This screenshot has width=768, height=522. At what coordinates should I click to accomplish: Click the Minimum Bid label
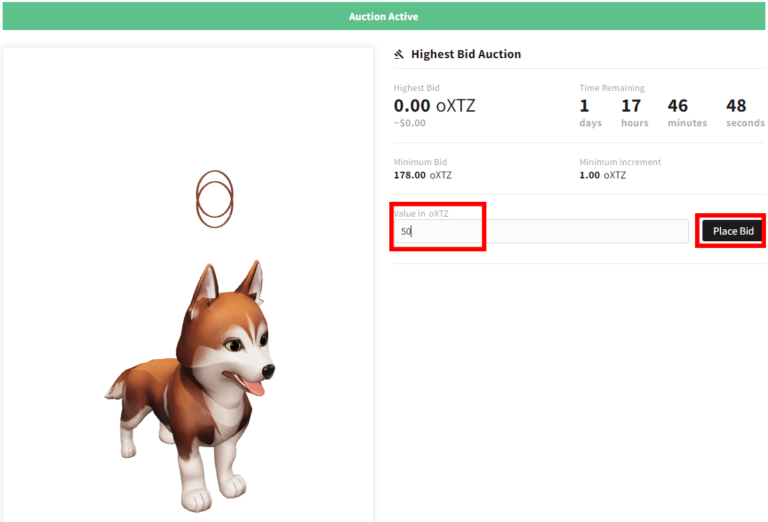click(x=420, y=162)
